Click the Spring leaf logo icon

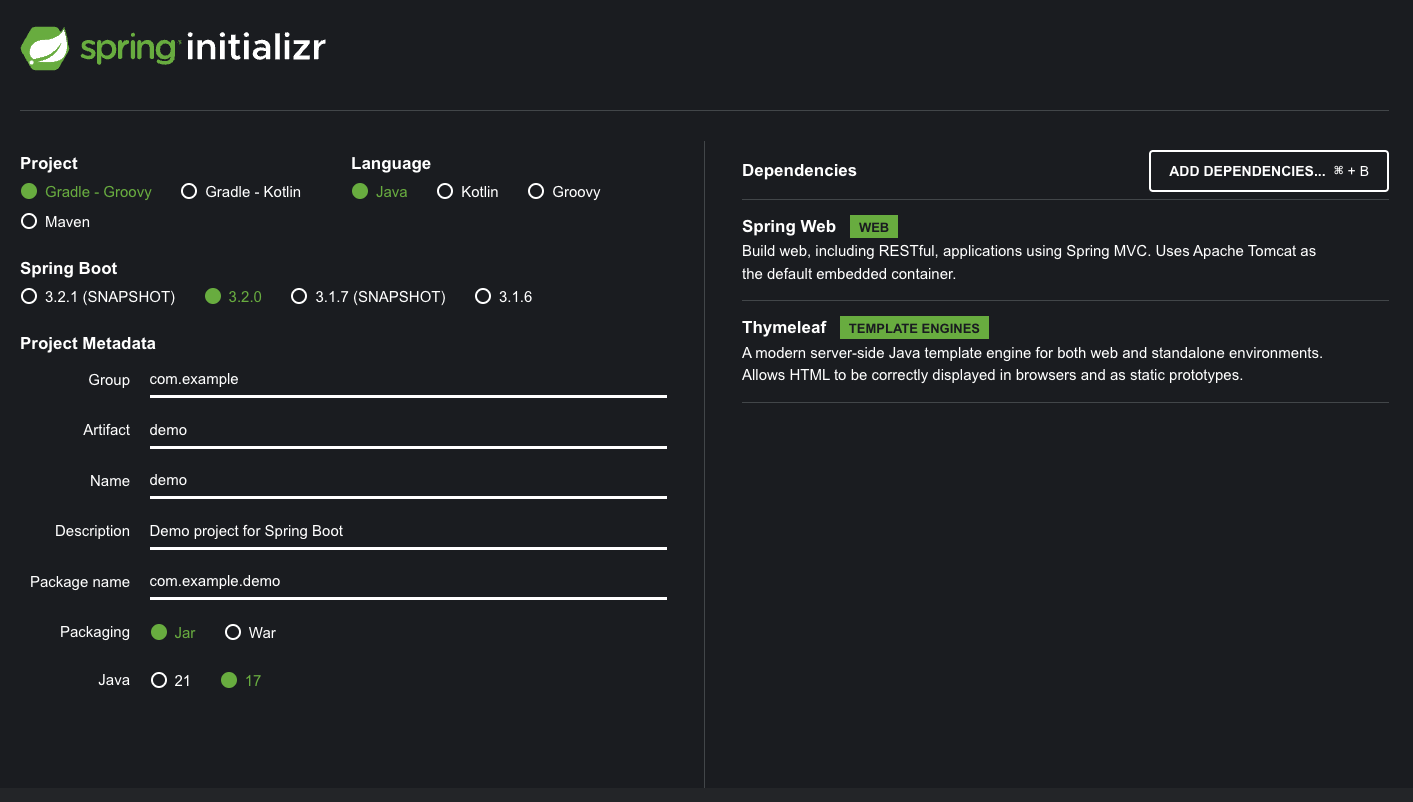pyautogui.click(x=45, y=48)
